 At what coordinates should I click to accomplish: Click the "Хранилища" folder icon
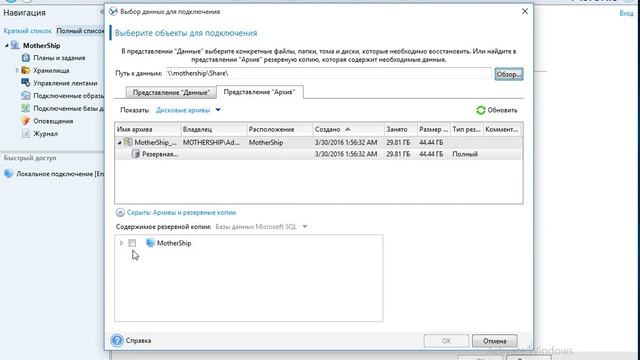tap(26, 70)
